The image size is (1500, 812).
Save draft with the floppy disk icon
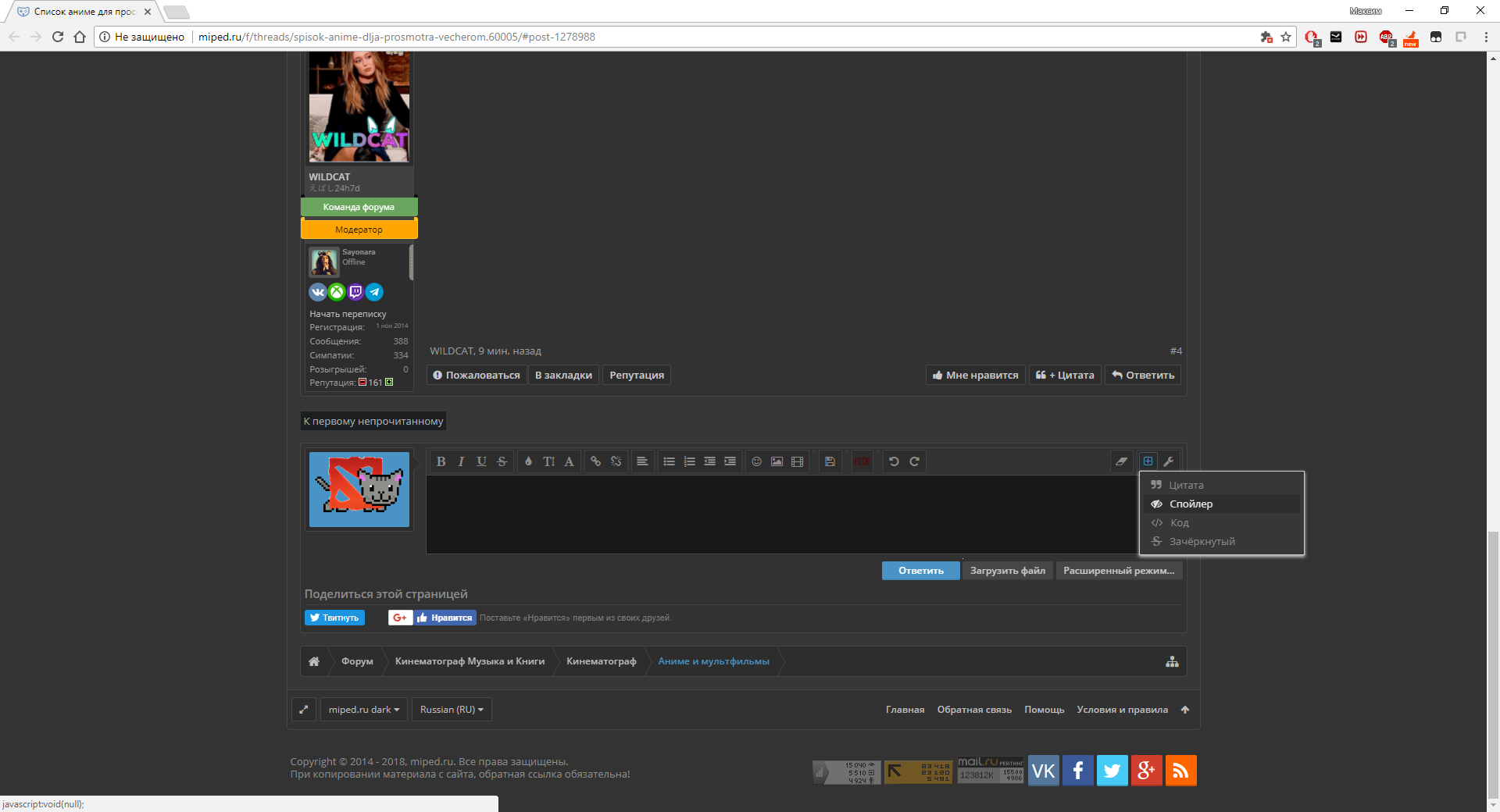[x=830, y=461]
